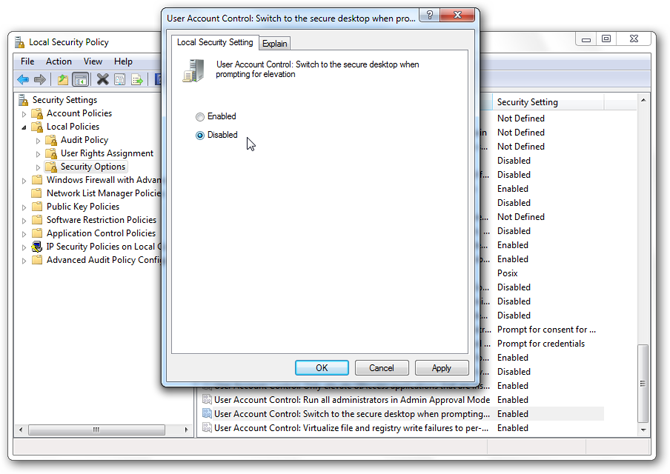The image size is (670, 474).
Task: Click the Apply button
Action: 441,368
